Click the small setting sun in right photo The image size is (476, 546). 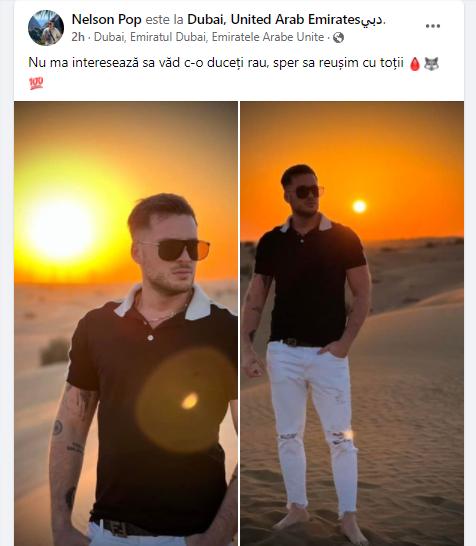[359, 206]
